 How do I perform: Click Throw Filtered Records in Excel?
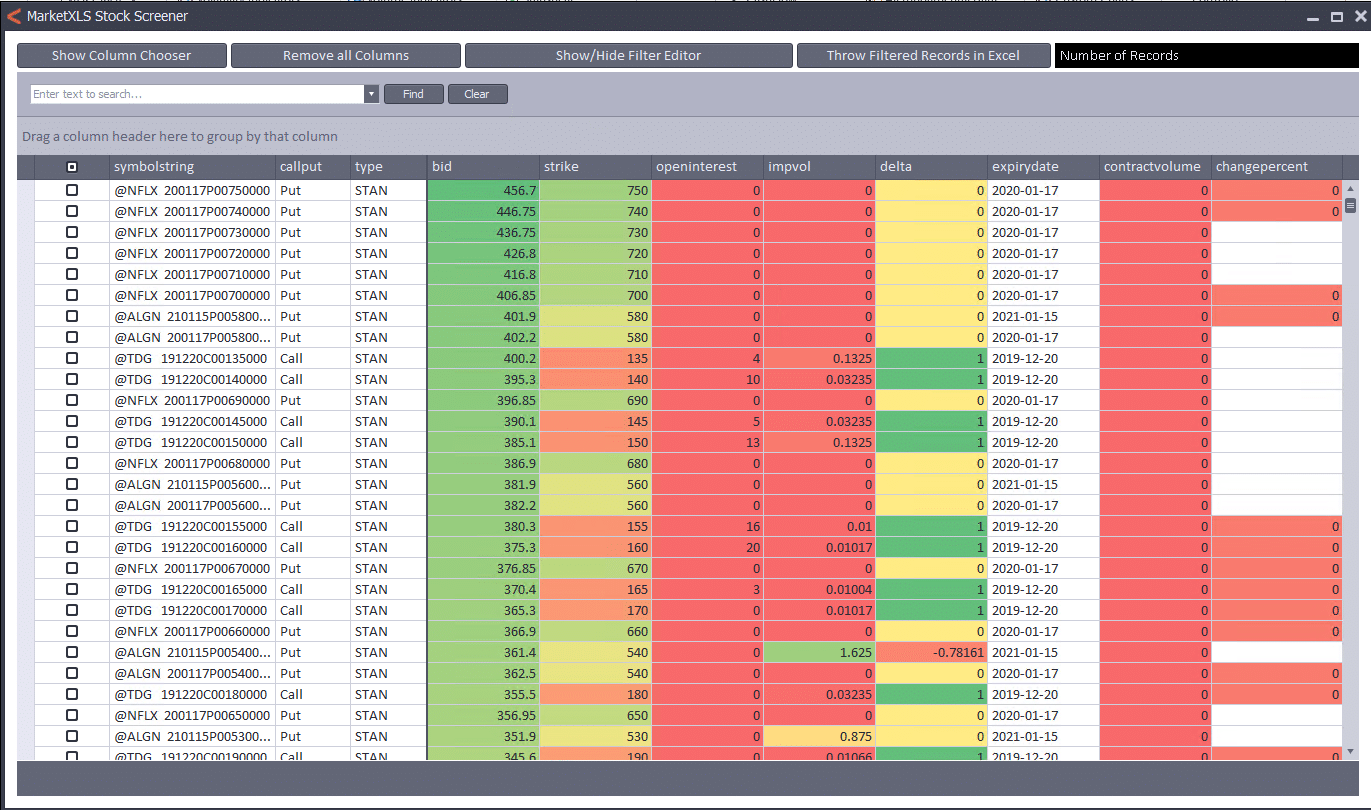[x=923, y=56]
